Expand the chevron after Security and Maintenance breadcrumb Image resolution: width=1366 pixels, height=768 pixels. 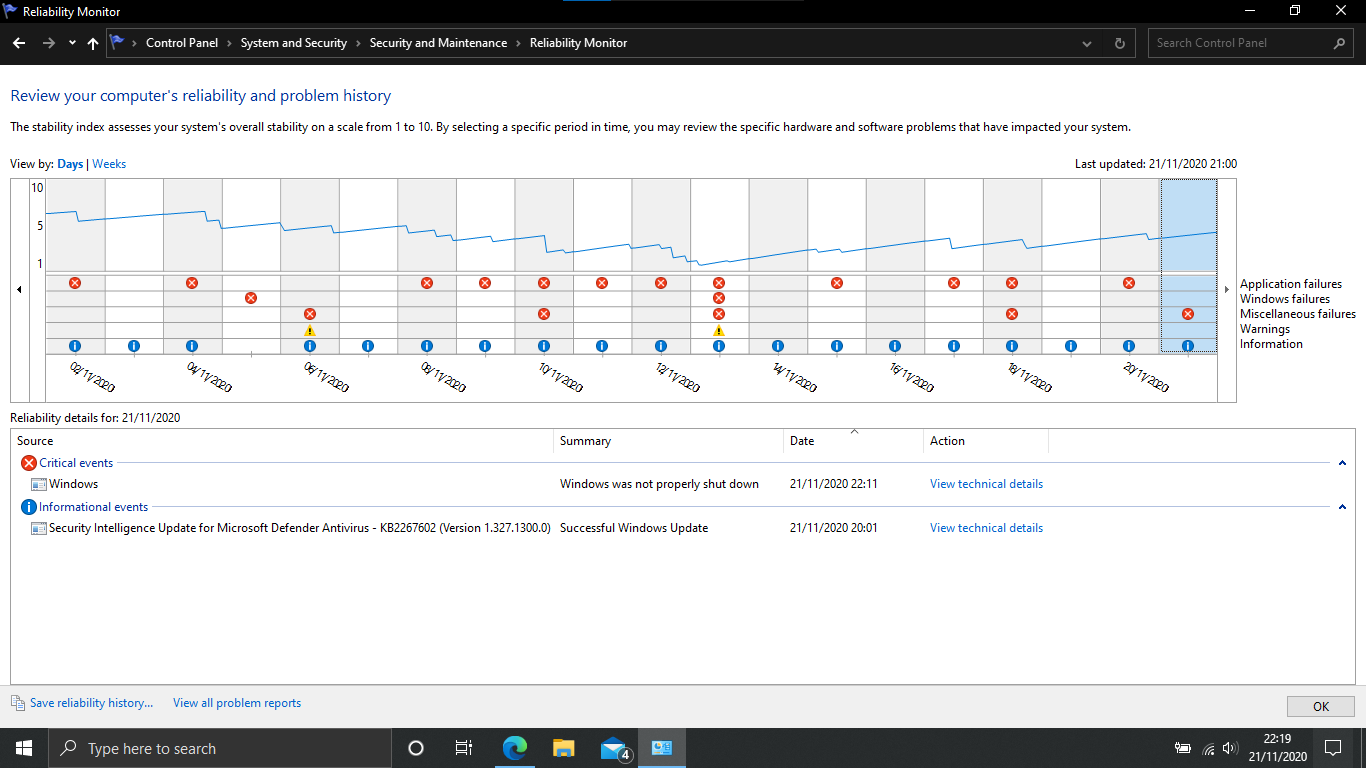coord(518,43)
